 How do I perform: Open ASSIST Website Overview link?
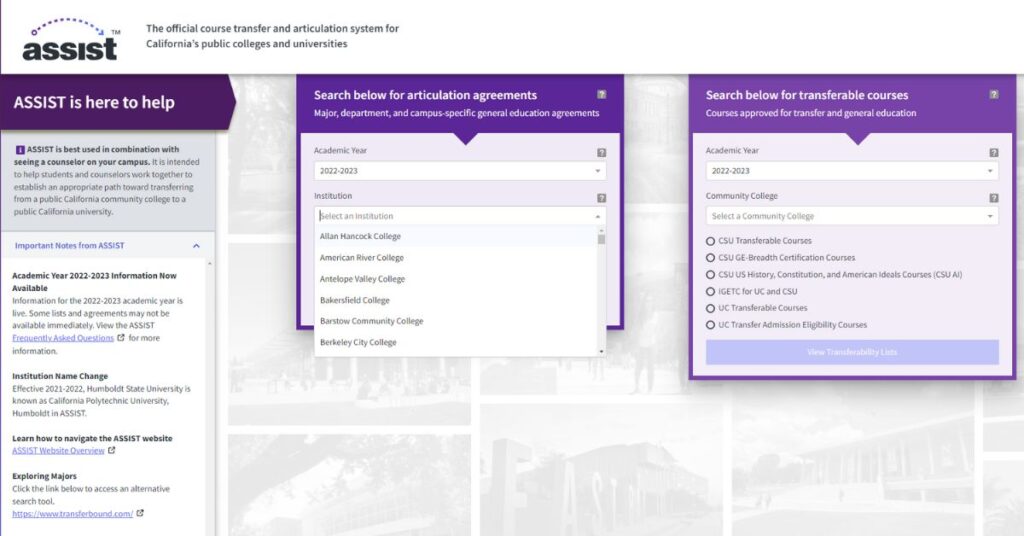click(x=58, y=450)
